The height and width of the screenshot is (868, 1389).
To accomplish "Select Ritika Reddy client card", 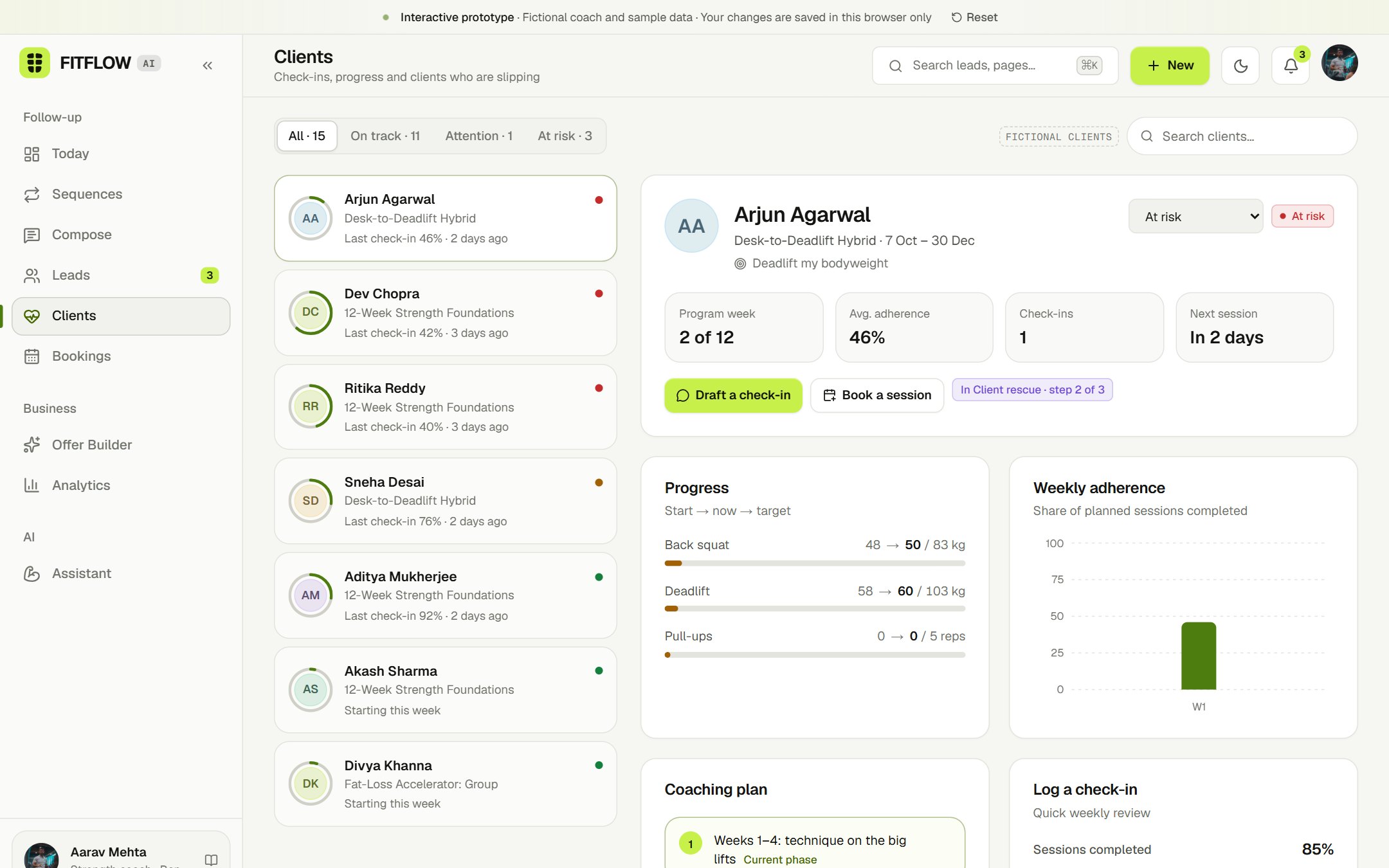I will click(445, 407).
